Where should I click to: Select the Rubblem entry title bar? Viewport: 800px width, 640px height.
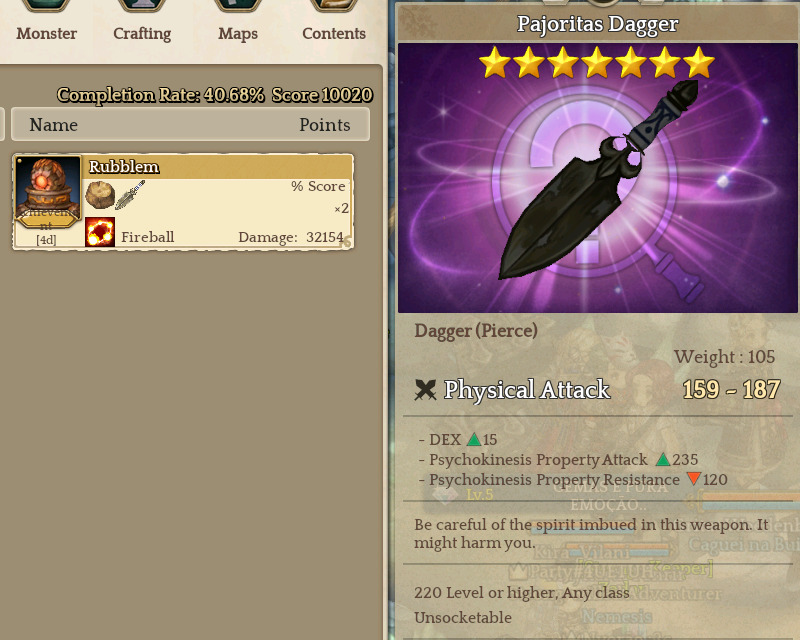tap(217, 167)
